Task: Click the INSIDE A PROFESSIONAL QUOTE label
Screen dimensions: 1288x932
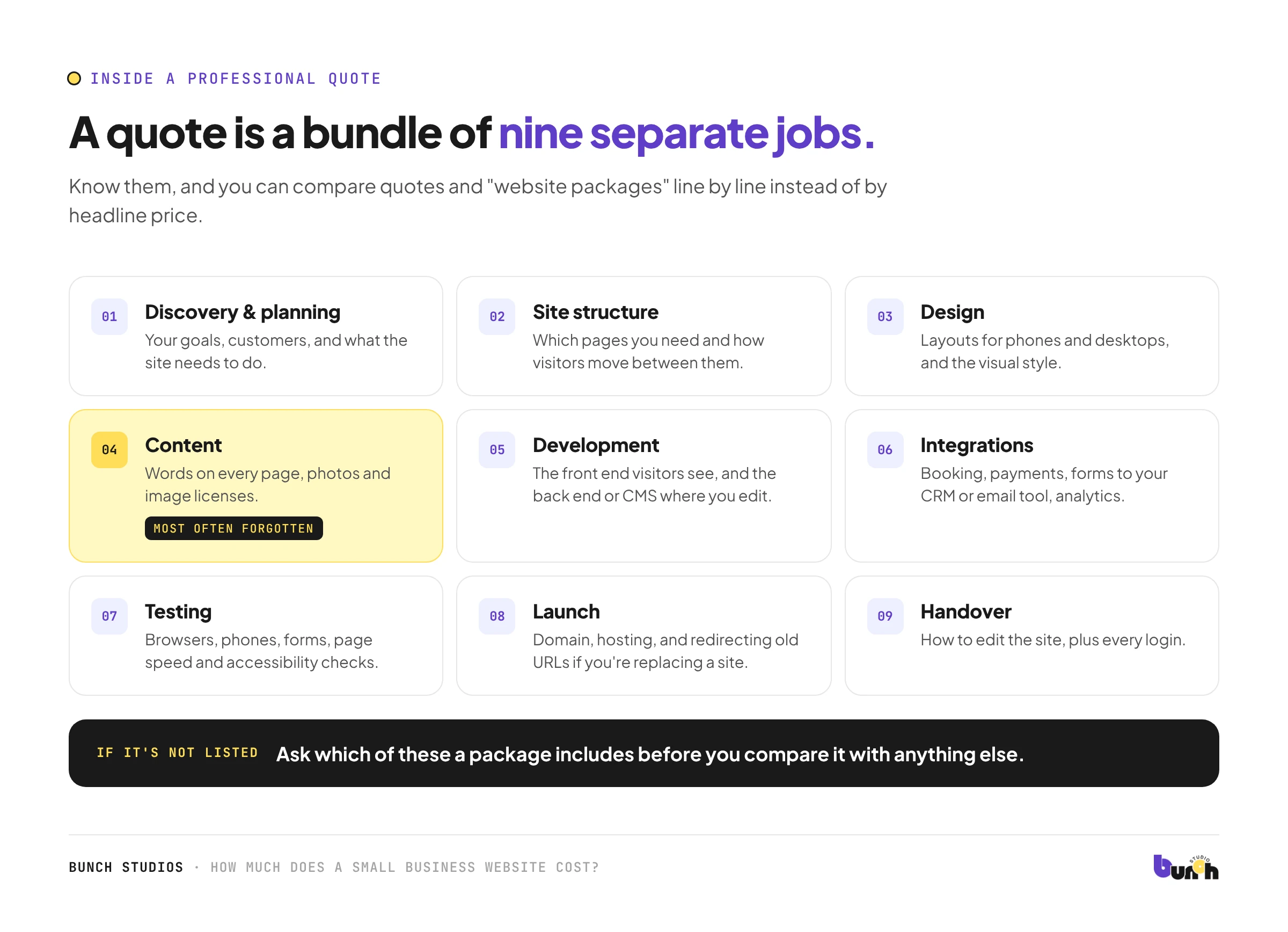Action: coord(236,78)
